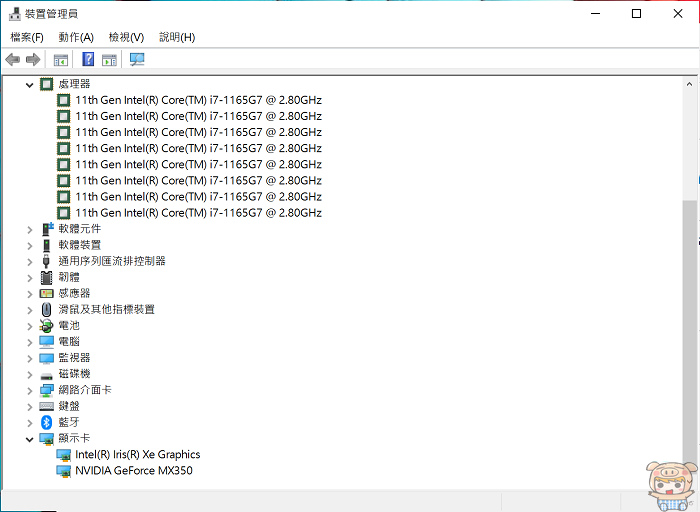Click the 磁碟機 disk drive icon
The width and height of the screenshot is (700, 512).
click(46, 376)
